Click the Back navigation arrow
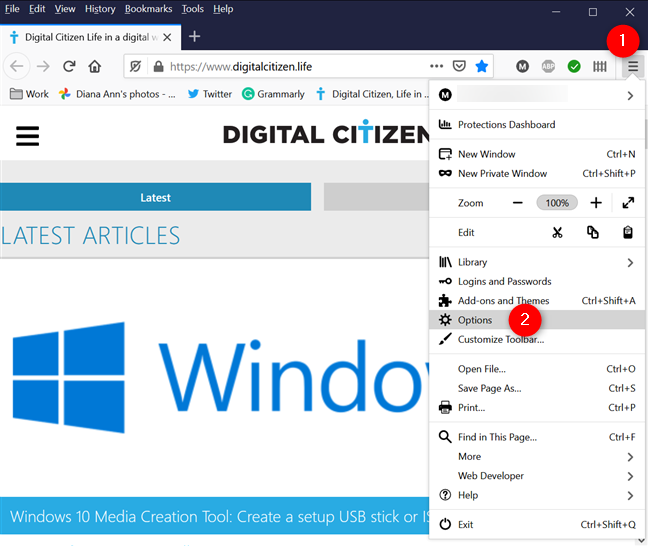The width and height of the screenshot is (648, 546). click(x=17, y=66)
